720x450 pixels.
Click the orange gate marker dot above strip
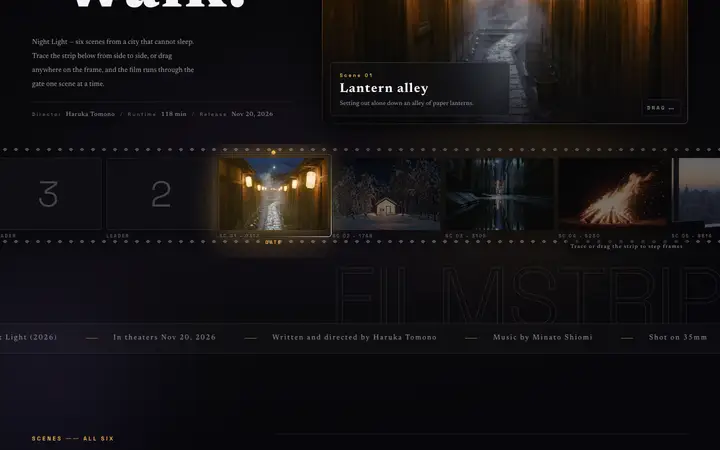pos(273,152)
